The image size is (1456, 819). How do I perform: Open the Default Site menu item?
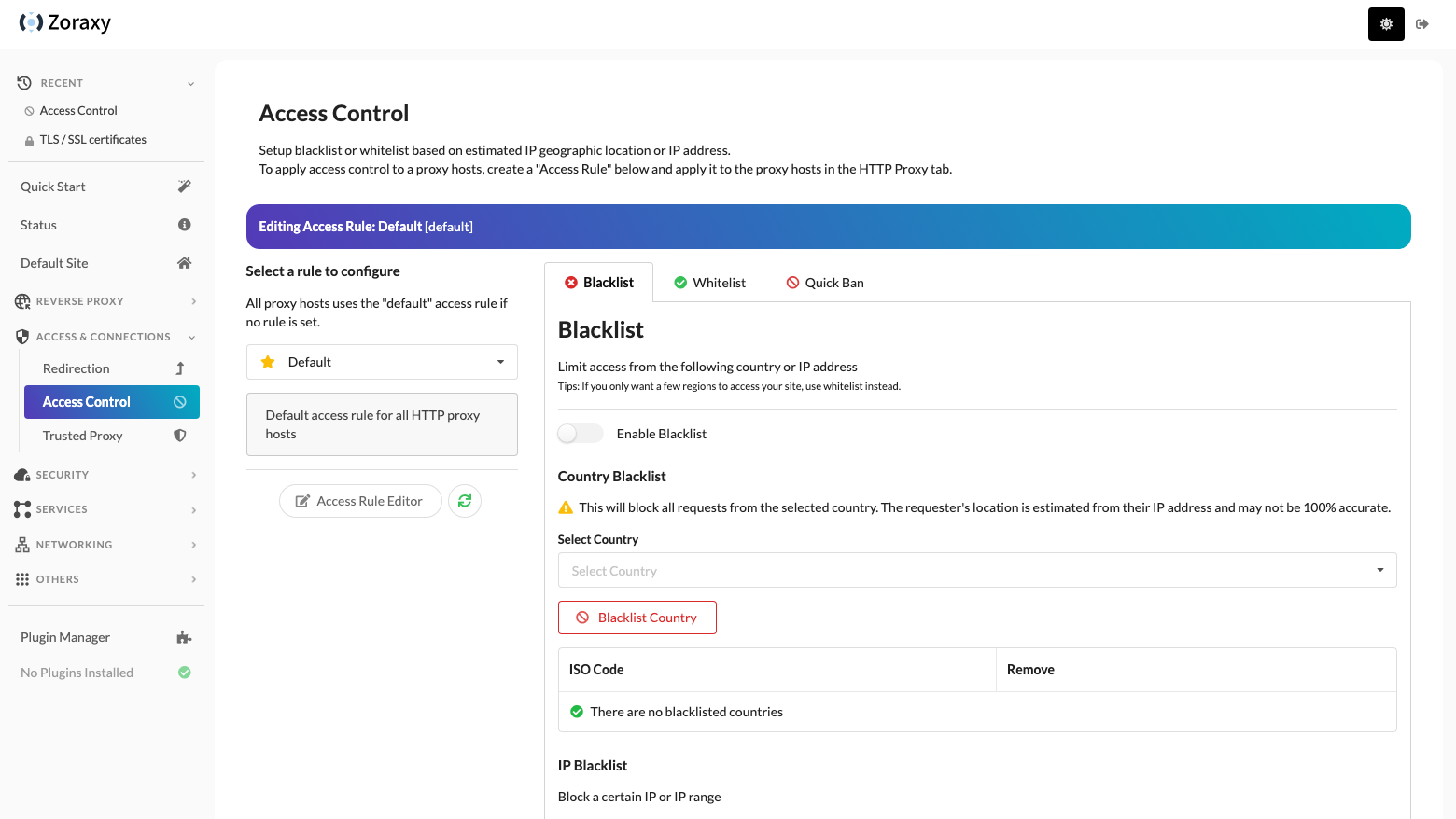click(x=106, y=263)
